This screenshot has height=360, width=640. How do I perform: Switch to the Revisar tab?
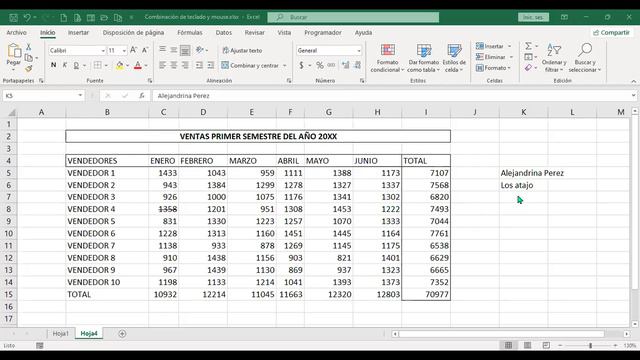click(255, 32)
